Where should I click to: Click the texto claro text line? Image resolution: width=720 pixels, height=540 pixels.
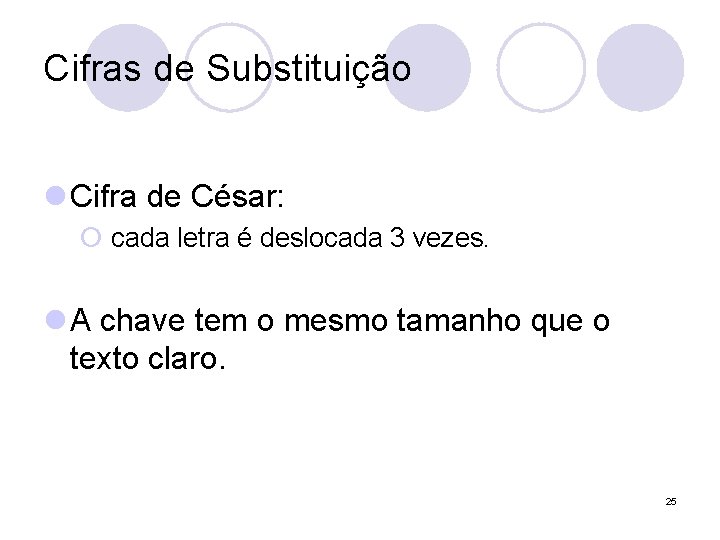[148, 358]
